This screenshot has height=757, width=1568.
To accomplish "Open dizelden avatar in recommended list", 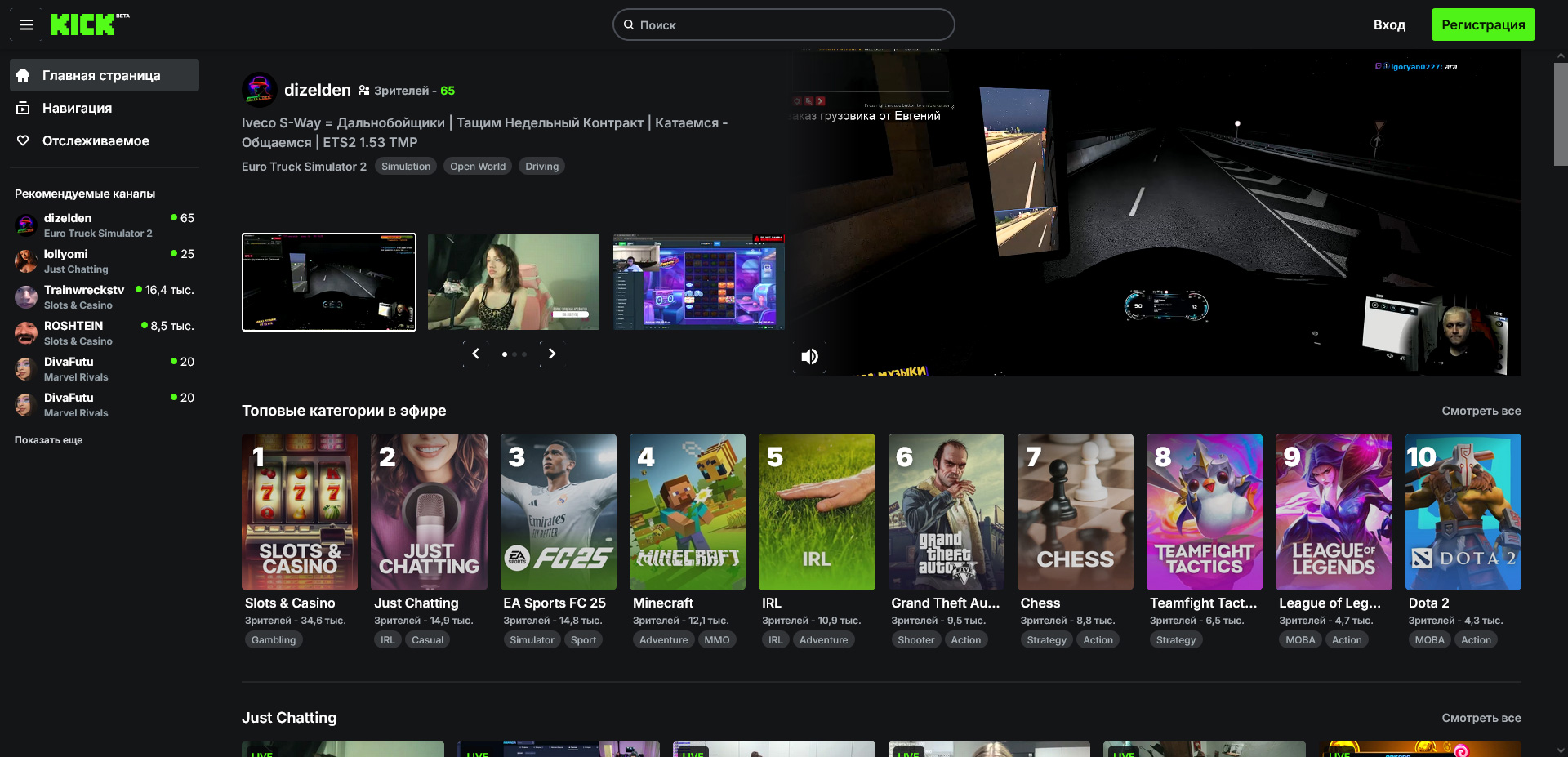I will [x=26, y=225].
